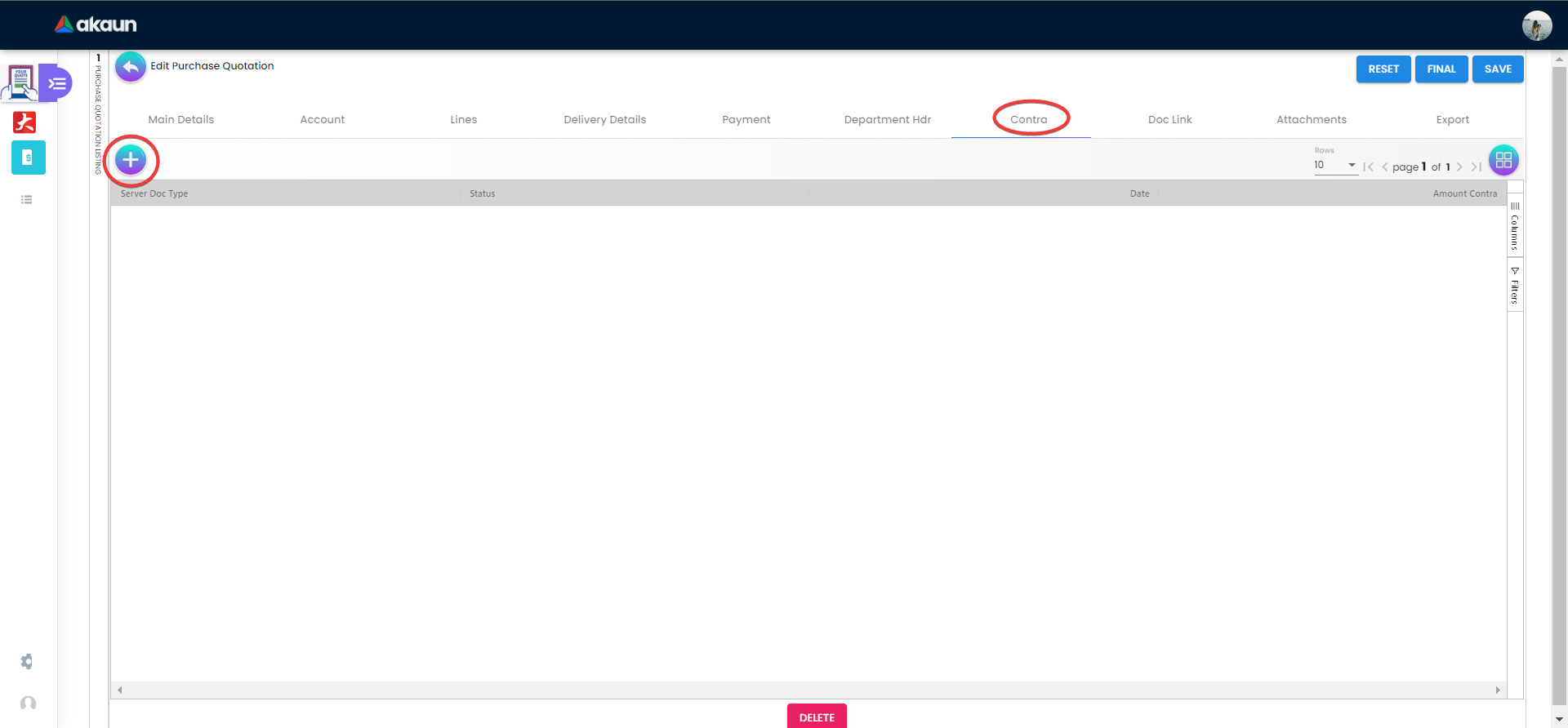Switch to the Account tab
Viewport: 1568px width, 728px height.
click(x=323, y=119)
